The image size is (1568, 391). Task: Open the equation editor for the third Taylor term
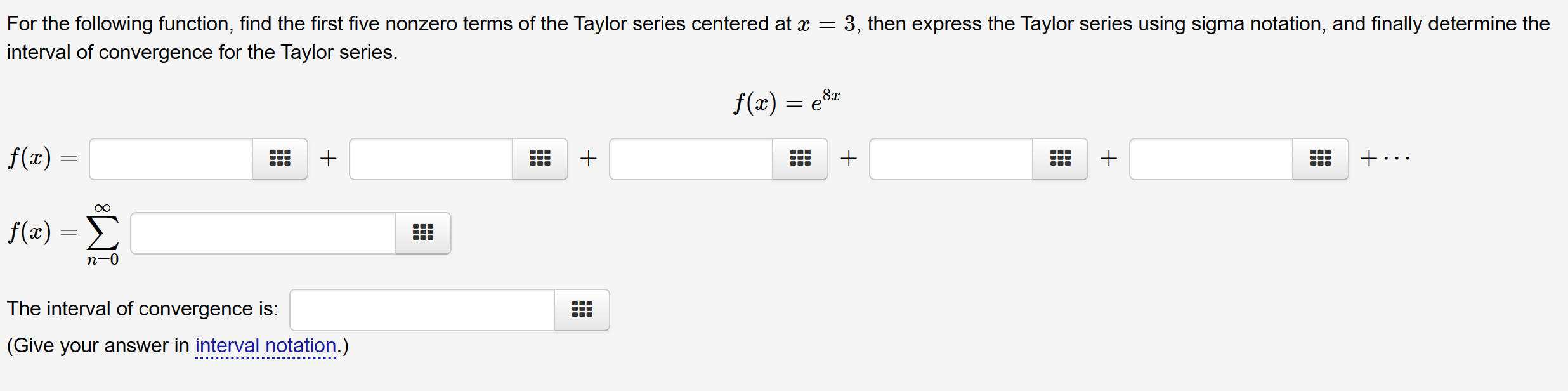799,159
